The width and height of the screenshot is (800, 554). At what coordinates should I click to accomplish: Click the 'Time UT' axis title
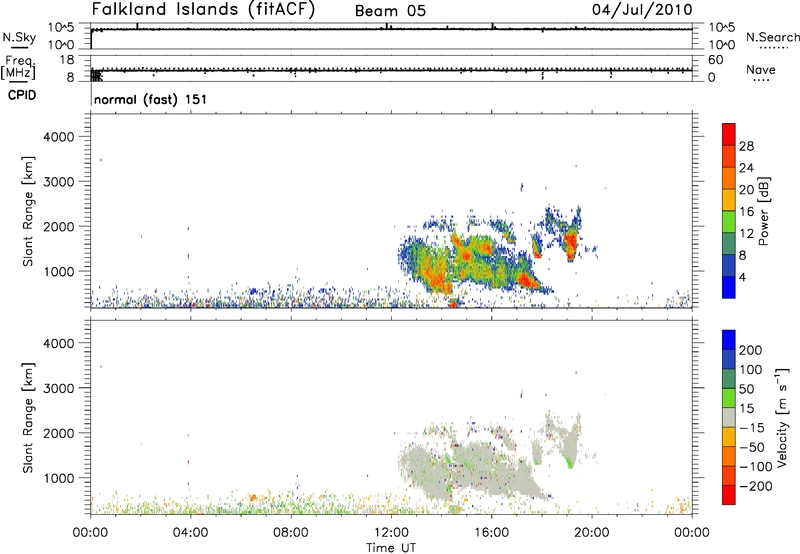click(391, 548)
